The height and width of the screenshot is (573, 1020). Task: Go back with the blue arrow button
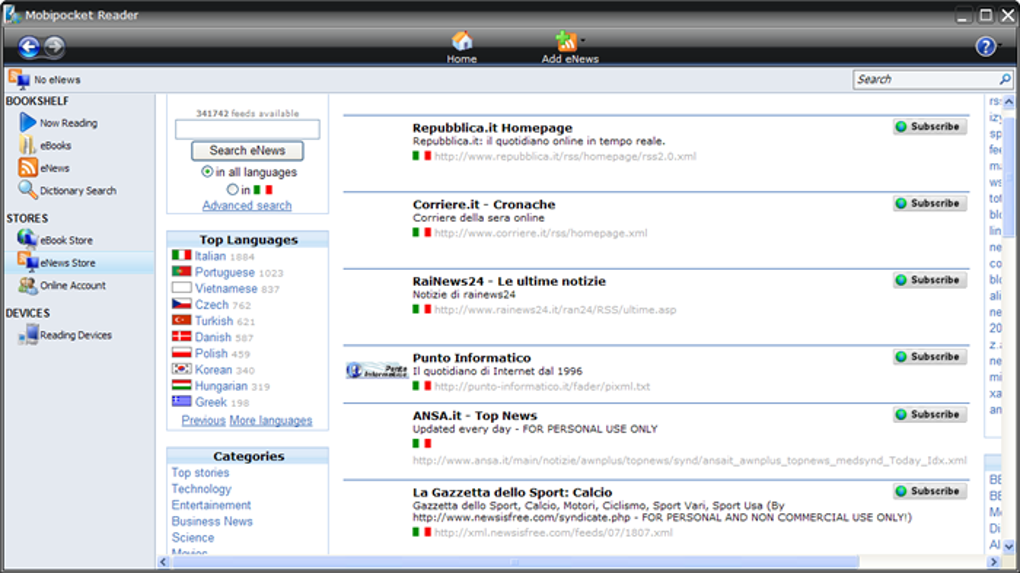point(29,46)
